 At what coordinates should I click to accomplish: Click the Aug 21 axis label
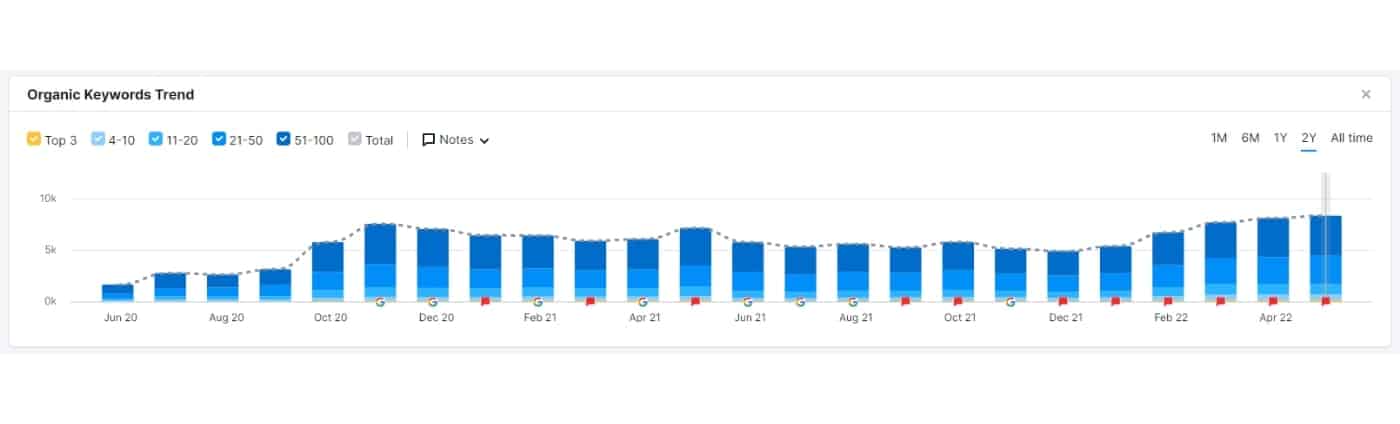point(855,318)
